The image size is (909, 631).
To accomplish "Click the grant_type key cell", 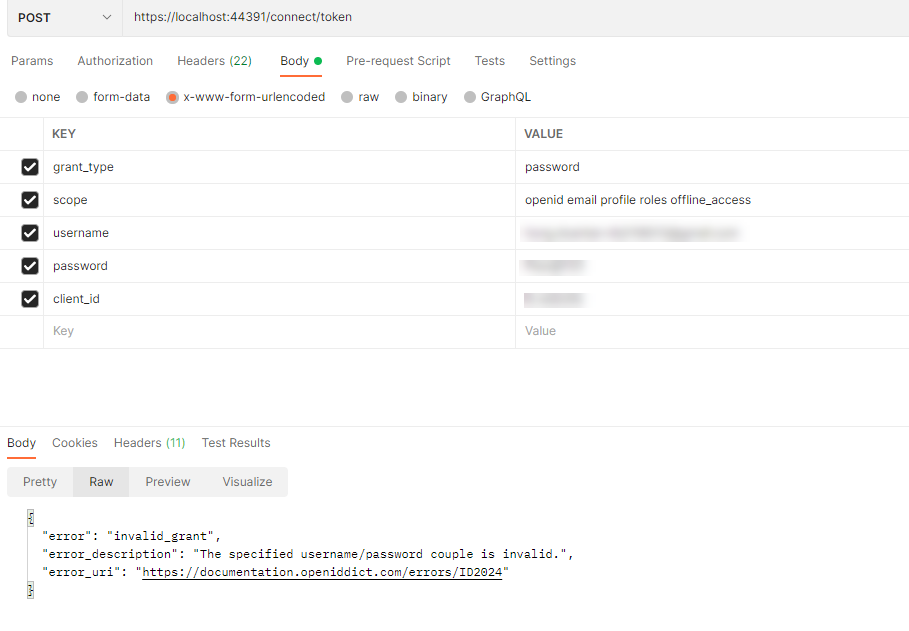I will (279, 167).
